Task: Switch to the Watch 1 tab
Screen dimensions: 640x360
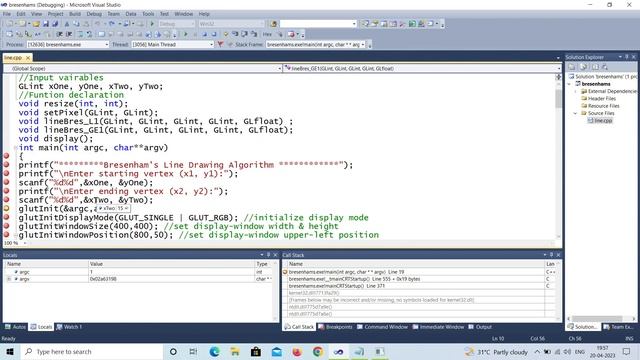Action: point(69,327)
